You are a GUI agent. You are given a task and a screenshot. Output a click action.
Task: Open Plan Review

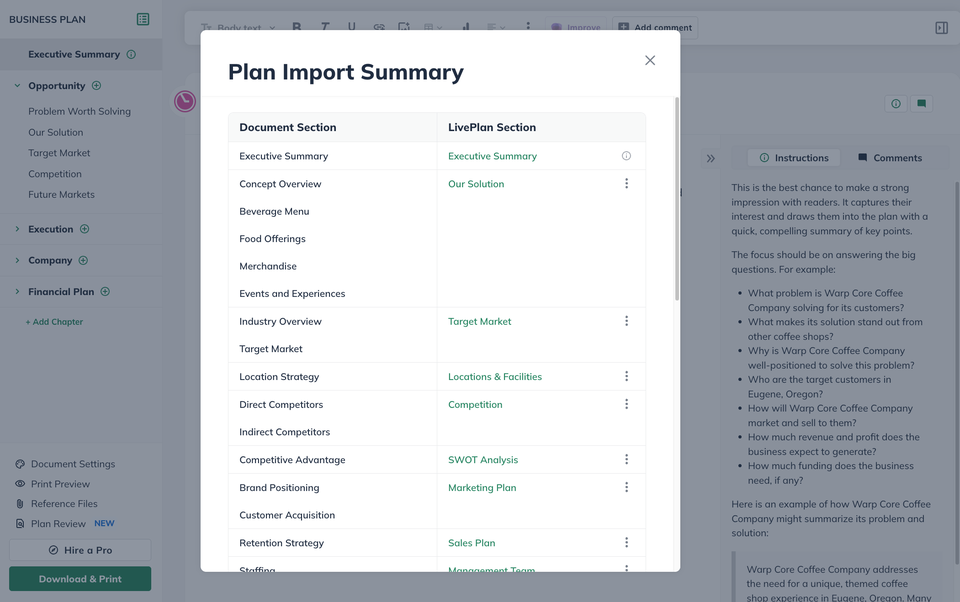tap(51, 523)
